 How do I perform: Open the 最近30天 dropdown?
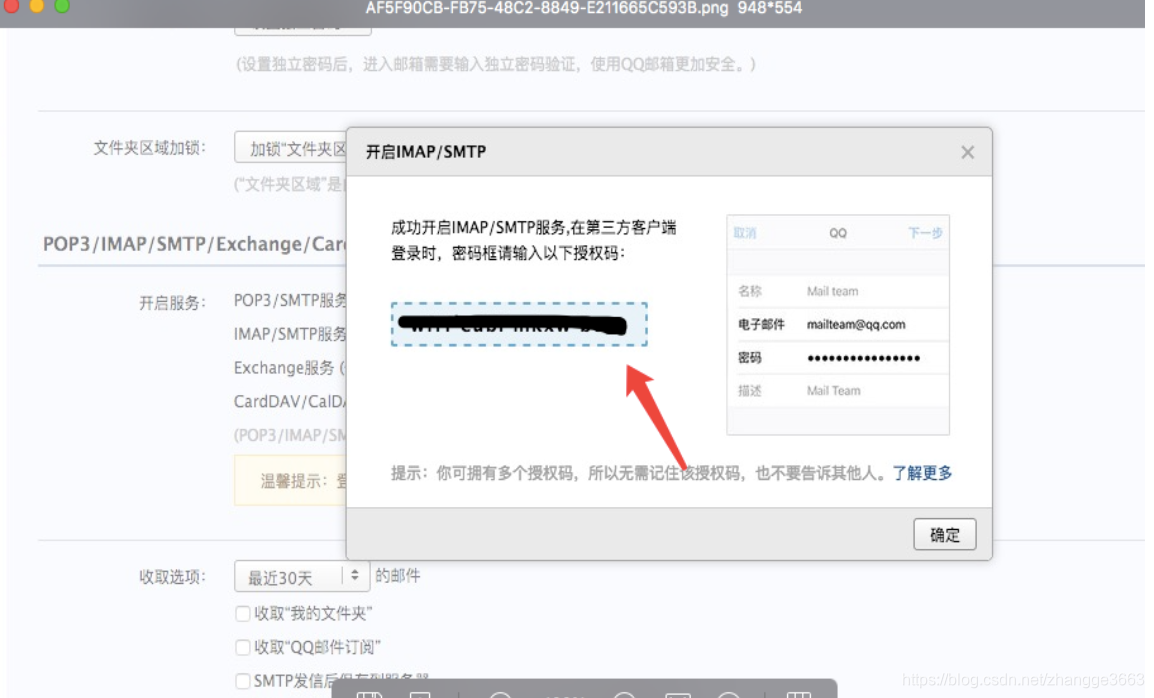[301, 577]
